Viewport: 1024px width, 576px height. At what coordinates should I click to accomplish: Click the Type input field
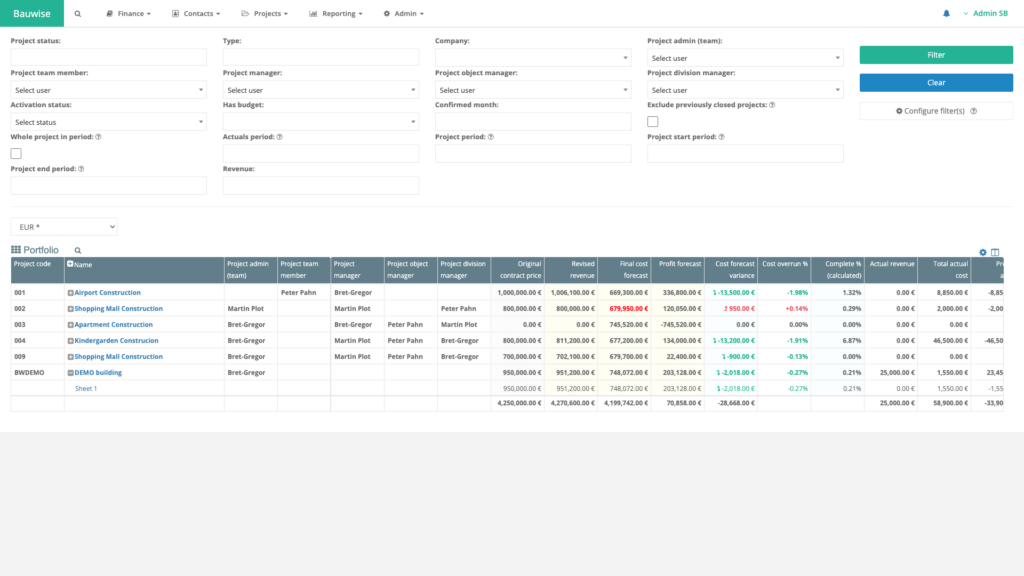point(321,57)
